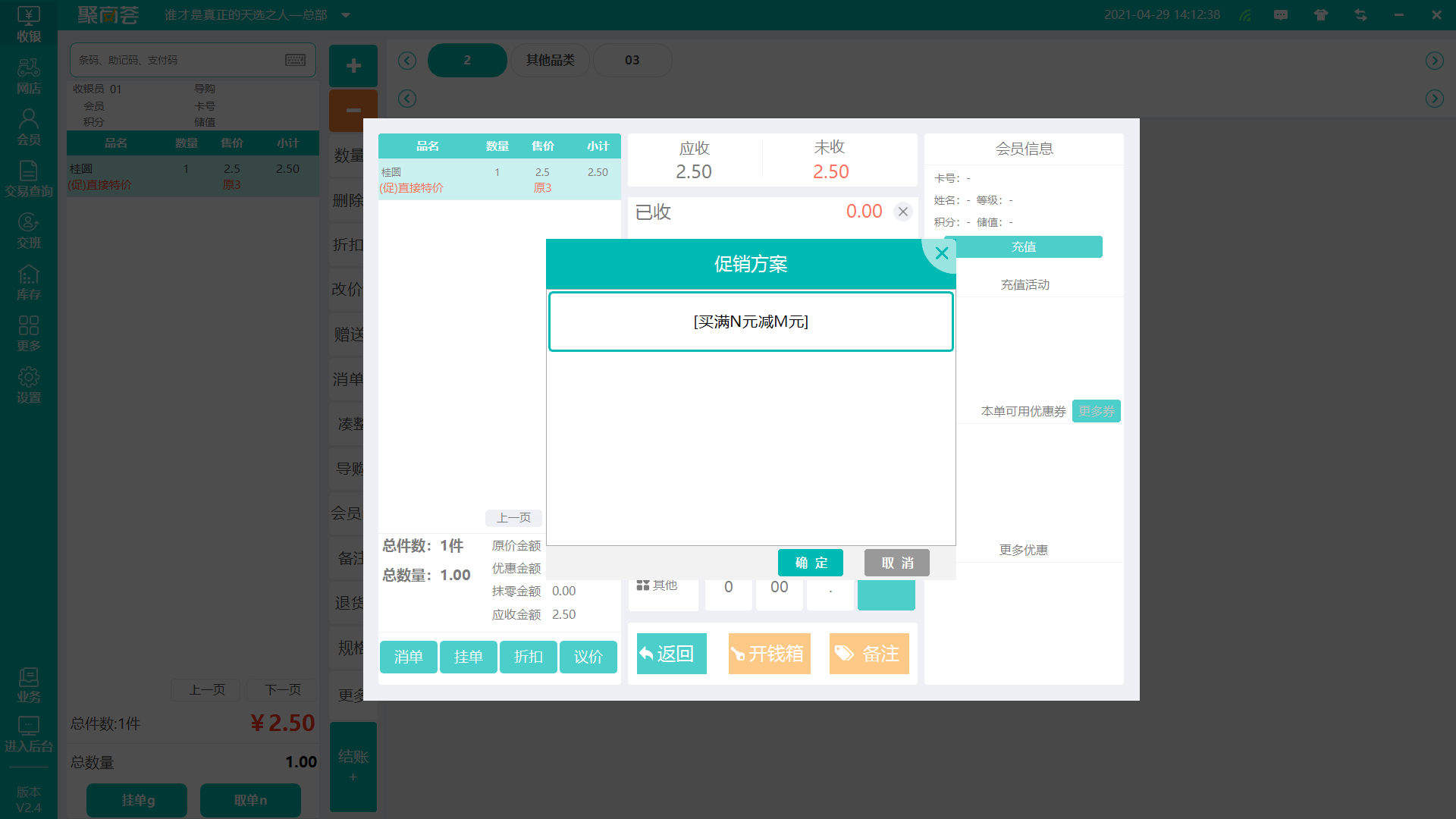Click 挂单 in checkout panel
This screenshot has height=819, width=1456.
[469, 657]
